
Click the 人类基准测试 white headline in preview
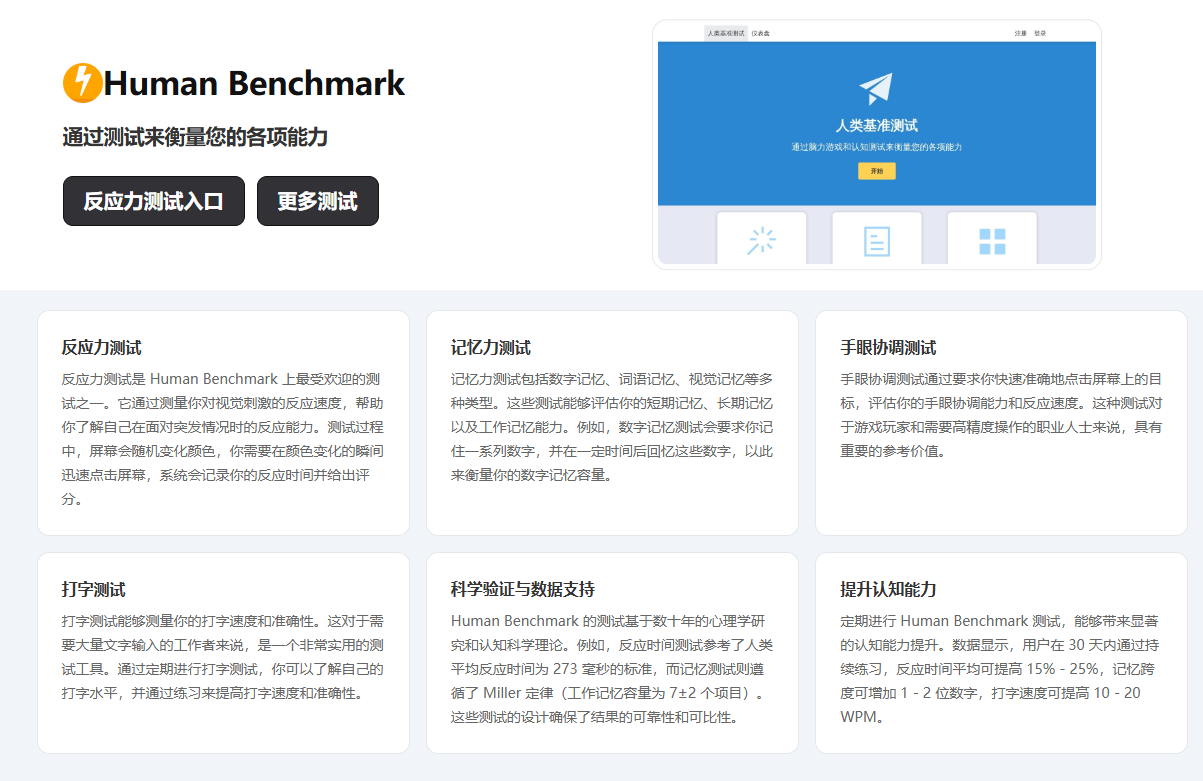[x=877, y=126]
